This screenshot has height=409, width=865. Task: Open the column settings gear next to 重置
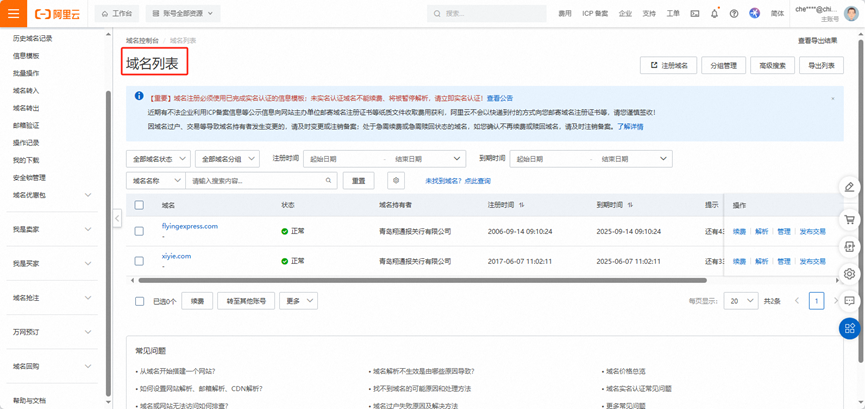click(396, 180)
